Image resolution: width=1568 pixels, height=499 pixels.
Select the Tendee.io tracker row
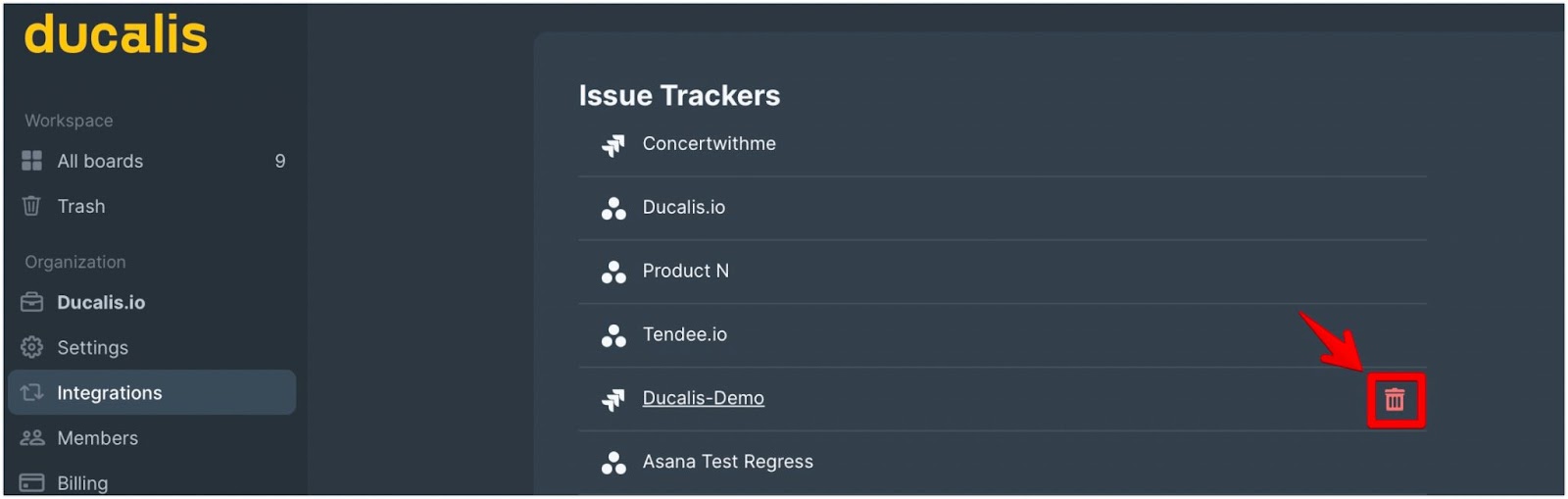tap(1002, 335)
